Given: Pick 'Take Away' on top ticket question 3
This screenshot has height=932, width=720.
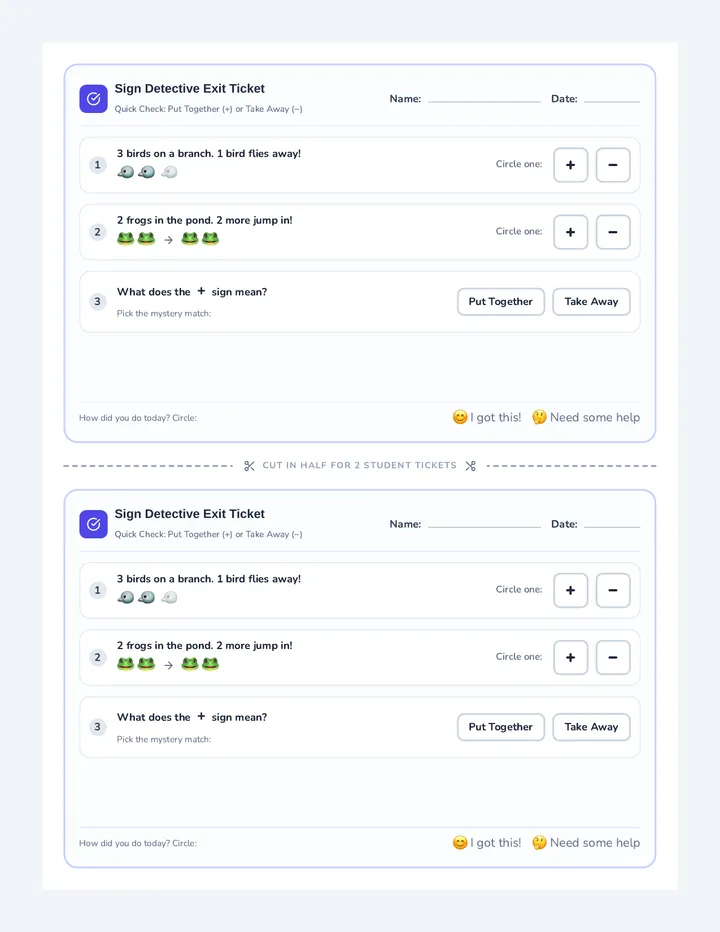Looking at the screenshot, I should click(592, 302).
